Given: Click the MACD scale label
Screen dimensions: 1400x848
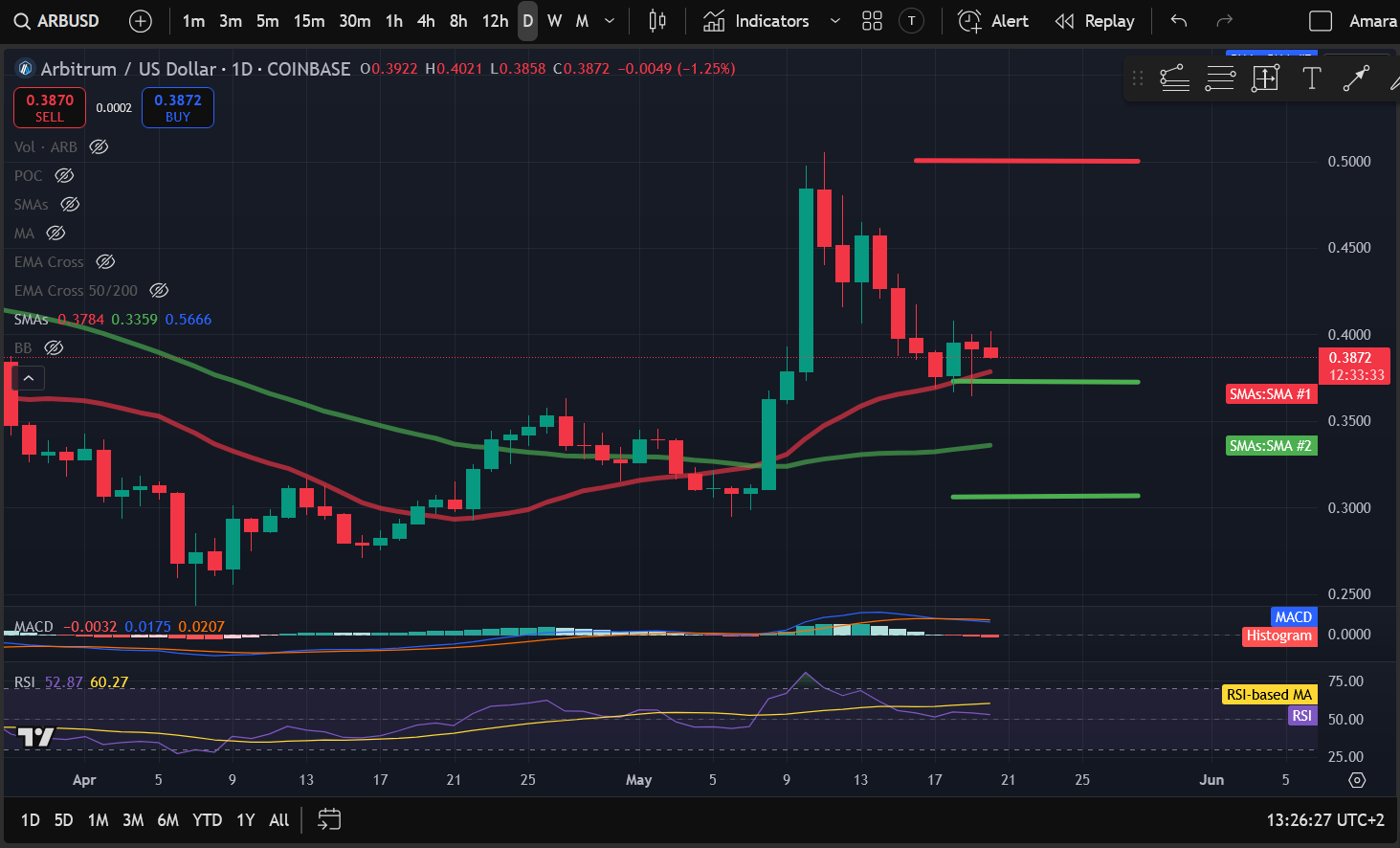Looking at the screenshot, I should [1294, 617].
